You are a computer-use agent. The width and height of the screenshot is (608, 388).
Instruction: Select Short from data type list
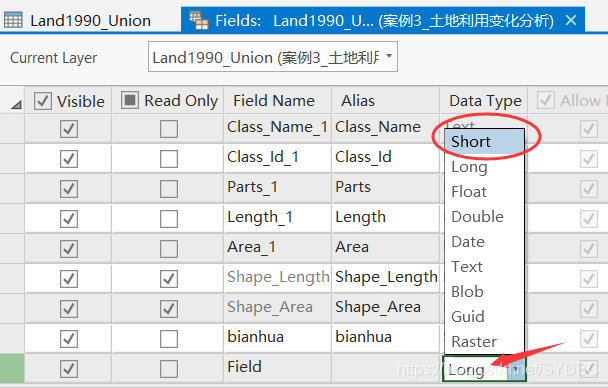[484, 142]
